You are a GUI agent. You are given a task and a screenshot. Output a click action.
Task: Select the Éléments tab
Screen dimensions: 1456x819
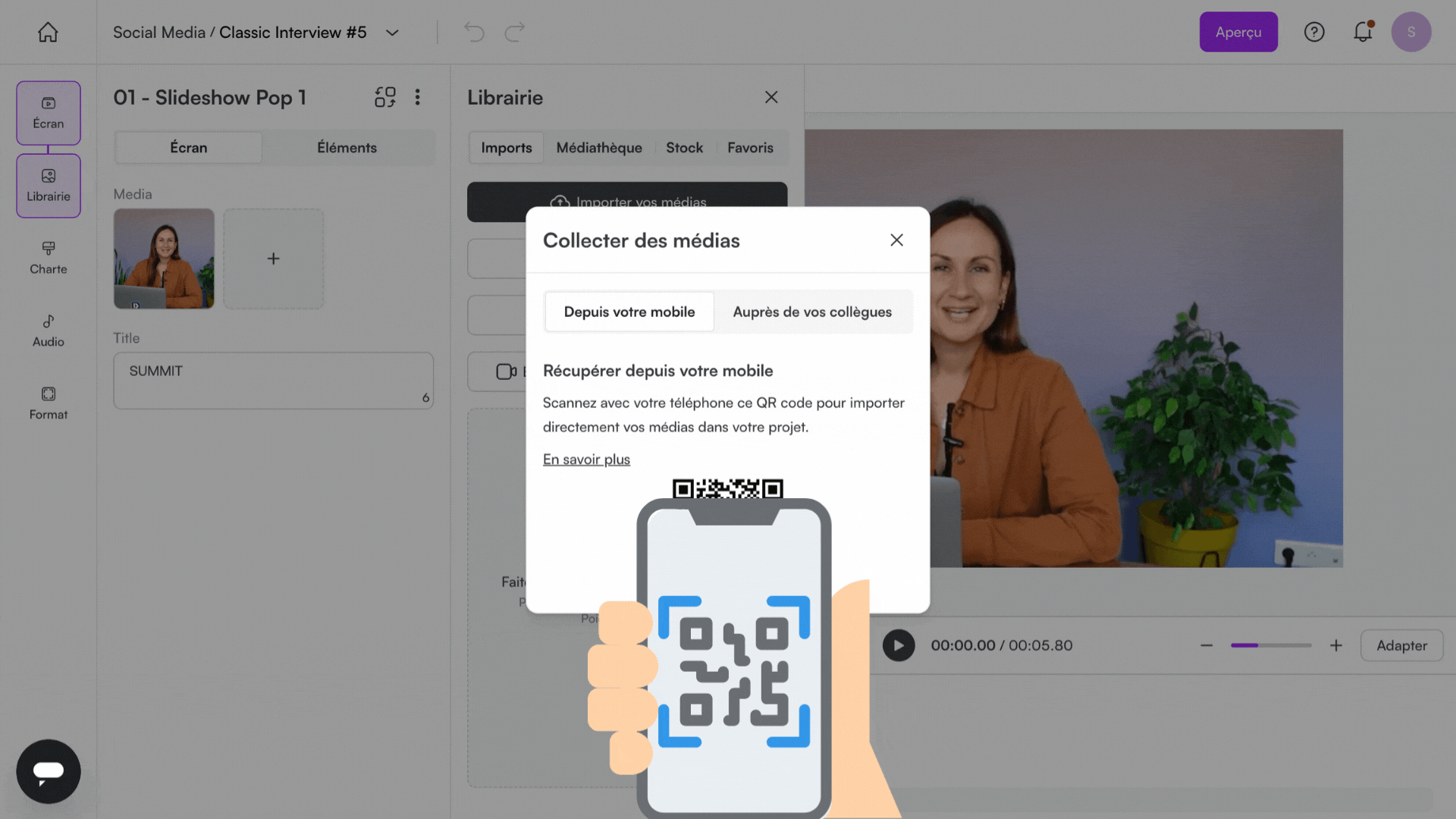click(347, 148)
